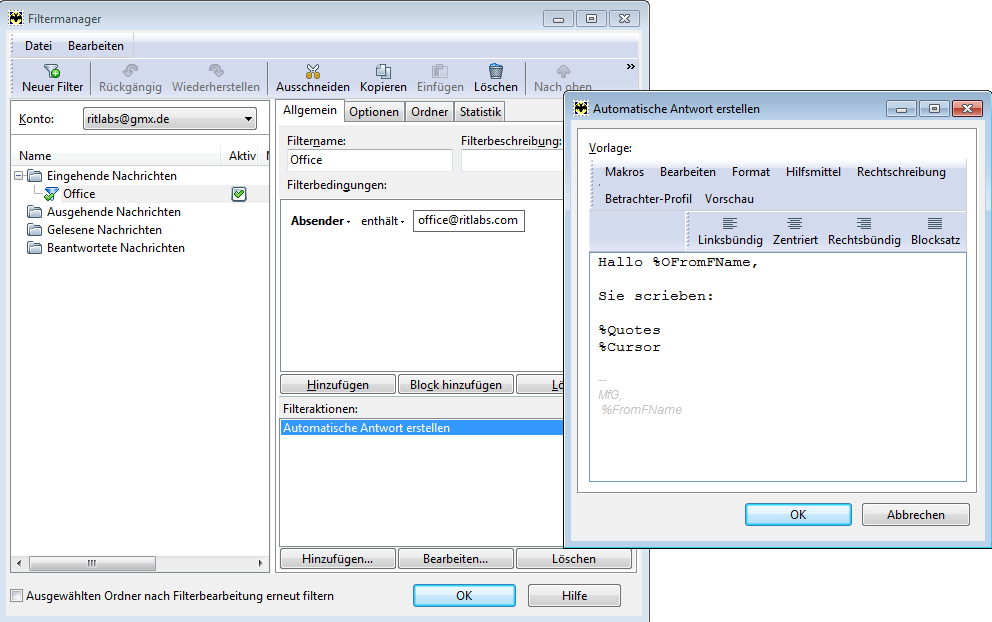Image resolution: width=992 pixels, height=622 pixels.
Task: Click the Rückgängig undo icon
Action: pyautogui.click(x=130, y=70)
